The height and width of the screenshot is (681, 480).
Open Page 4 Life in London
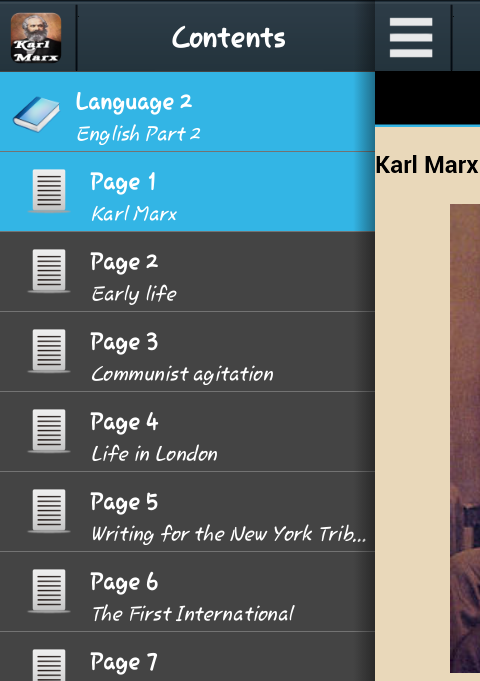(187, 432)
